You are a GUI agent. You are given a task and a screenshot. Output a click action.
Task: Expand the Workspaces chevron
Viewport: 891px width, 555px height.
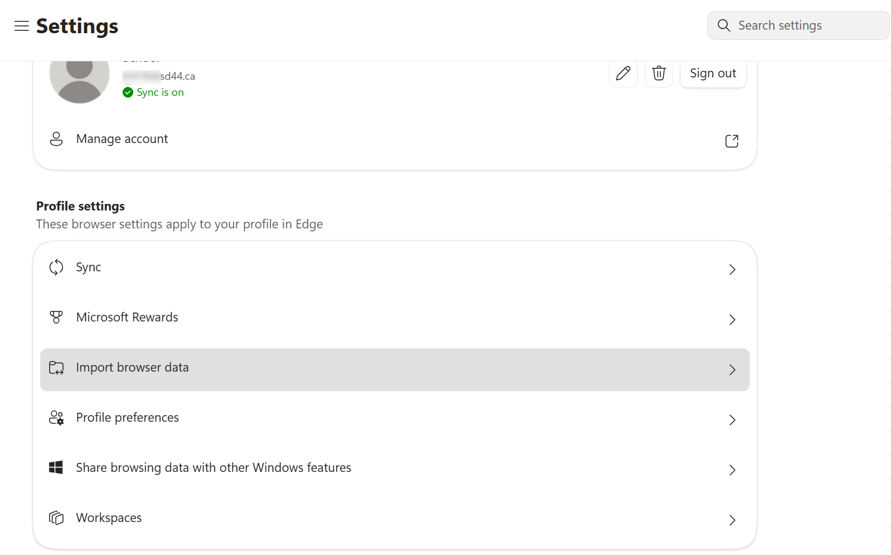(732, 520)
